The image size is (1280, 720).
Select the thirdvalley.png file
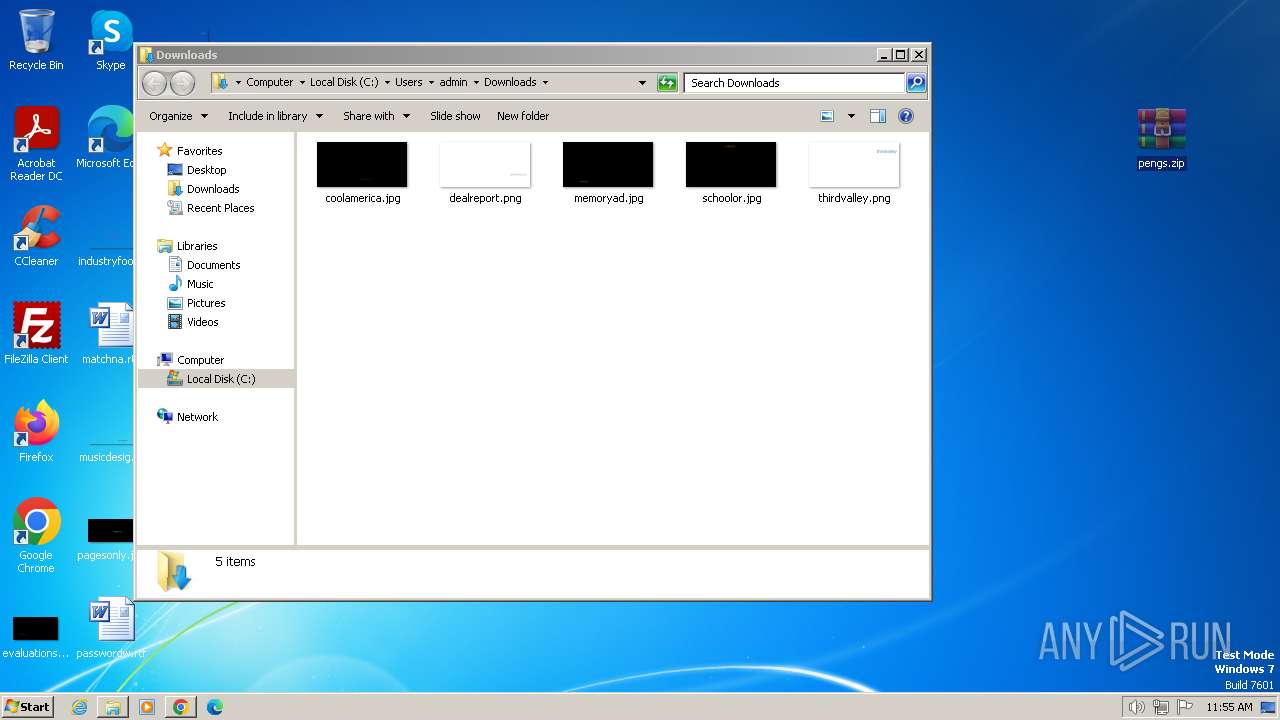(854, 172)
